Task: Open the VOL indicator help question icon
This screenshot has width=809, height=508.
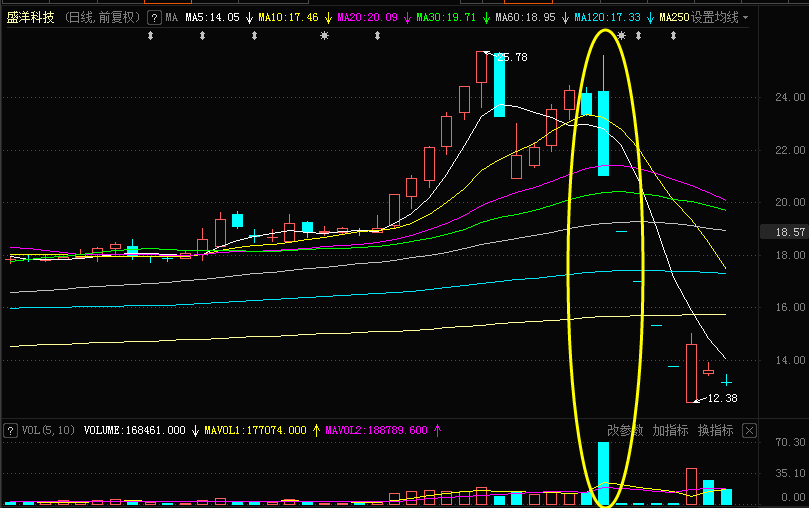Action: (10, 430)
